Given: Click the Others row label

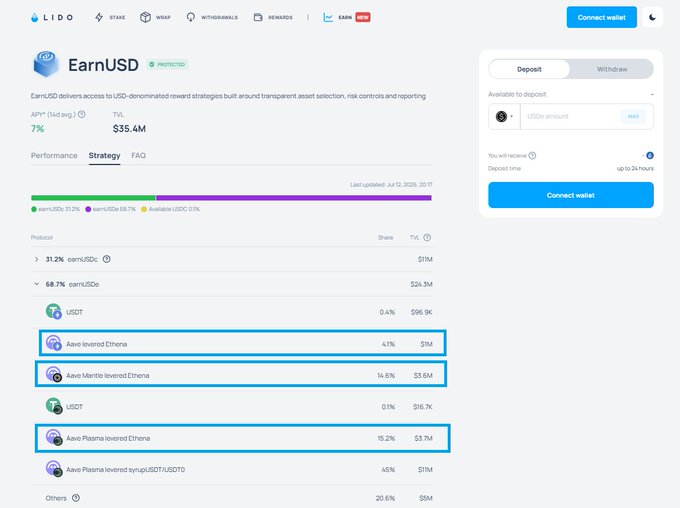Looking at the screenshot, I should 56,498.
